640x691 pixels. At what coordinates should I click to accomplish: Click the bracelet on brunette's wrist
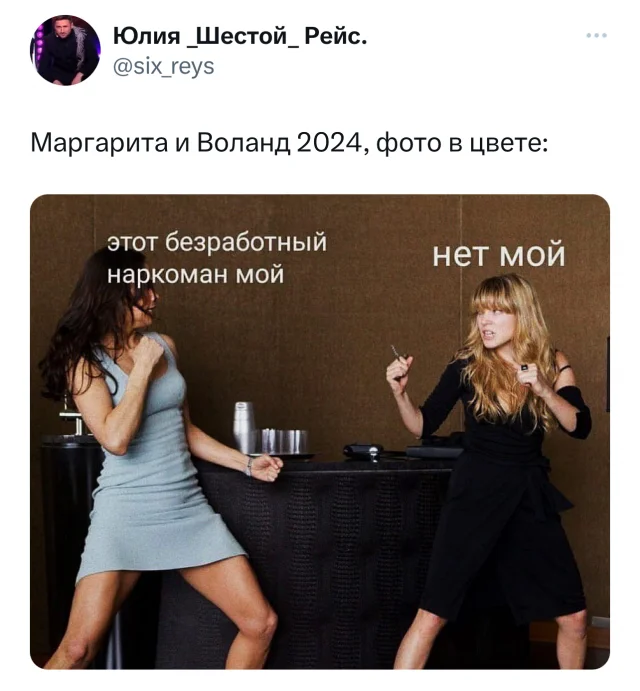250,466
